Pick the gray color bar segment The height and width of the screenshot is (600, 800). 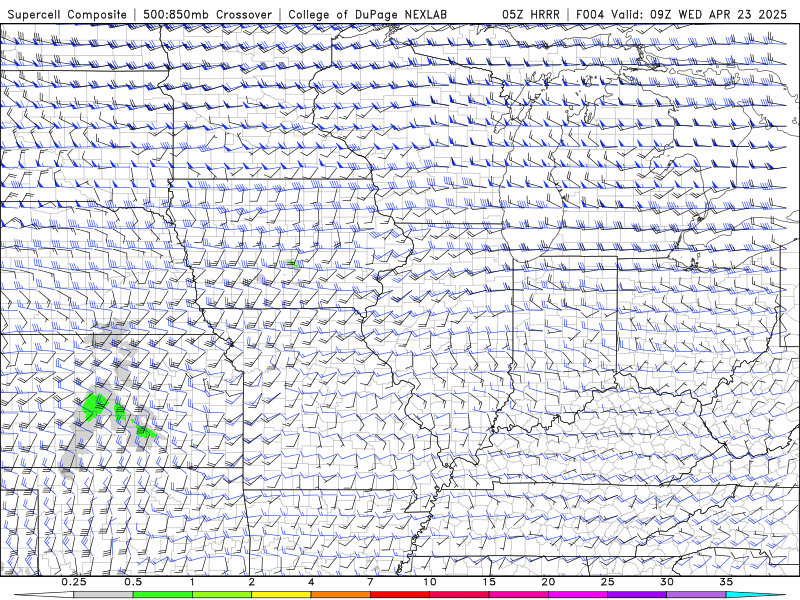103,595
